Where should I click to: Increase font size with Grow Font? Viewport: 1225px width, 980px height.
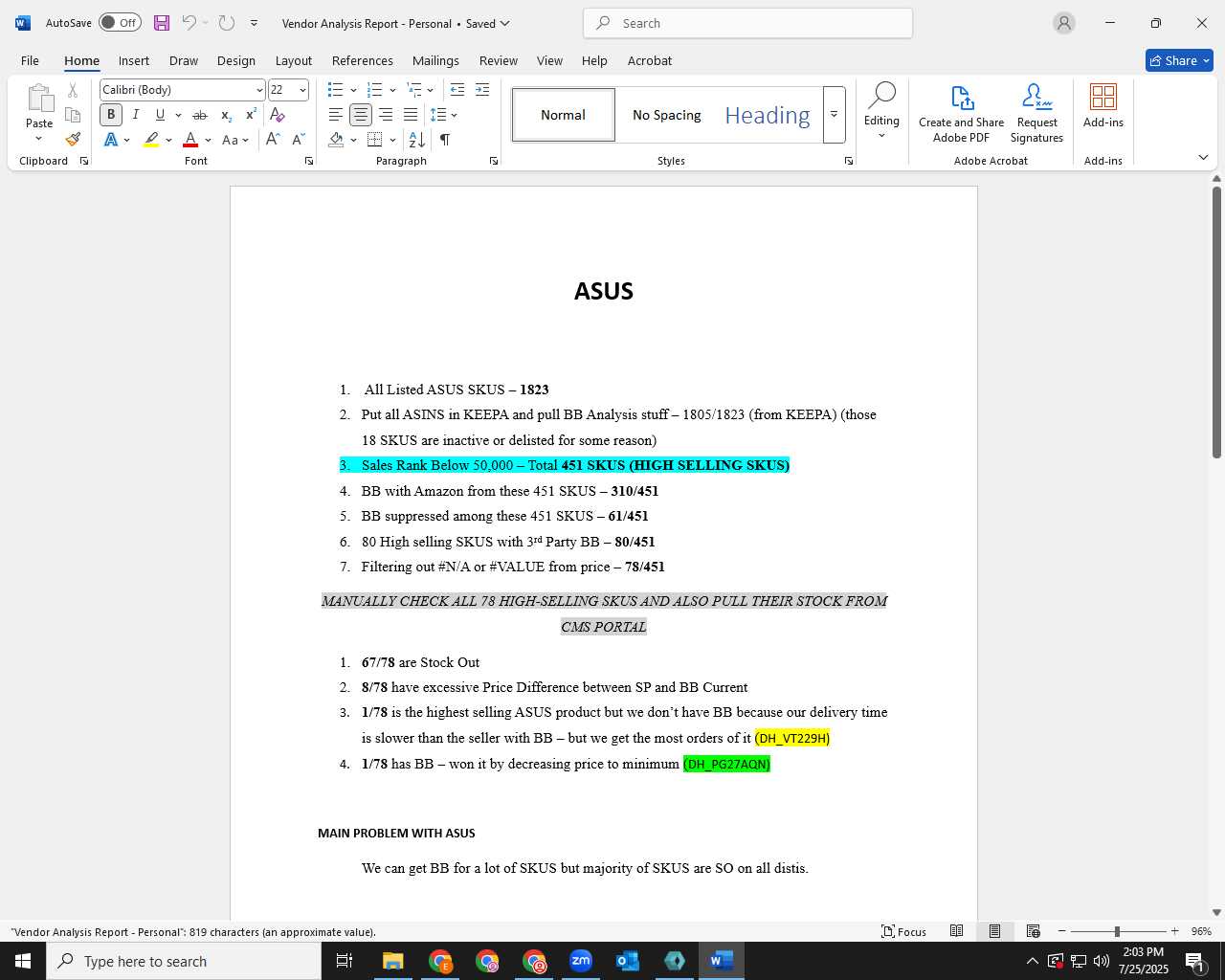(273, 140)
